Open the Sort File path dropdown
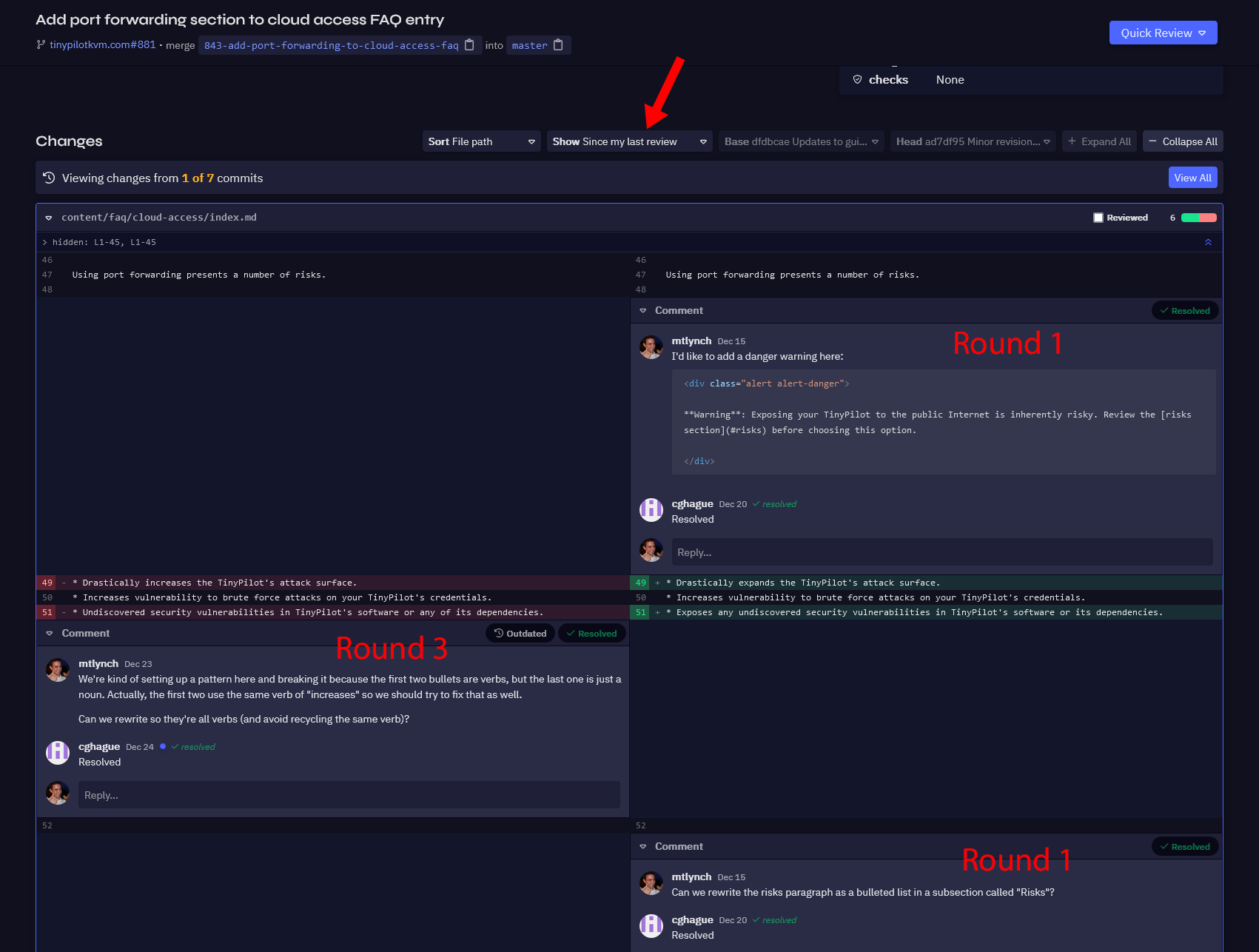Image resolution: width=1259 pixels, height=952 pixels. point(481,141)
